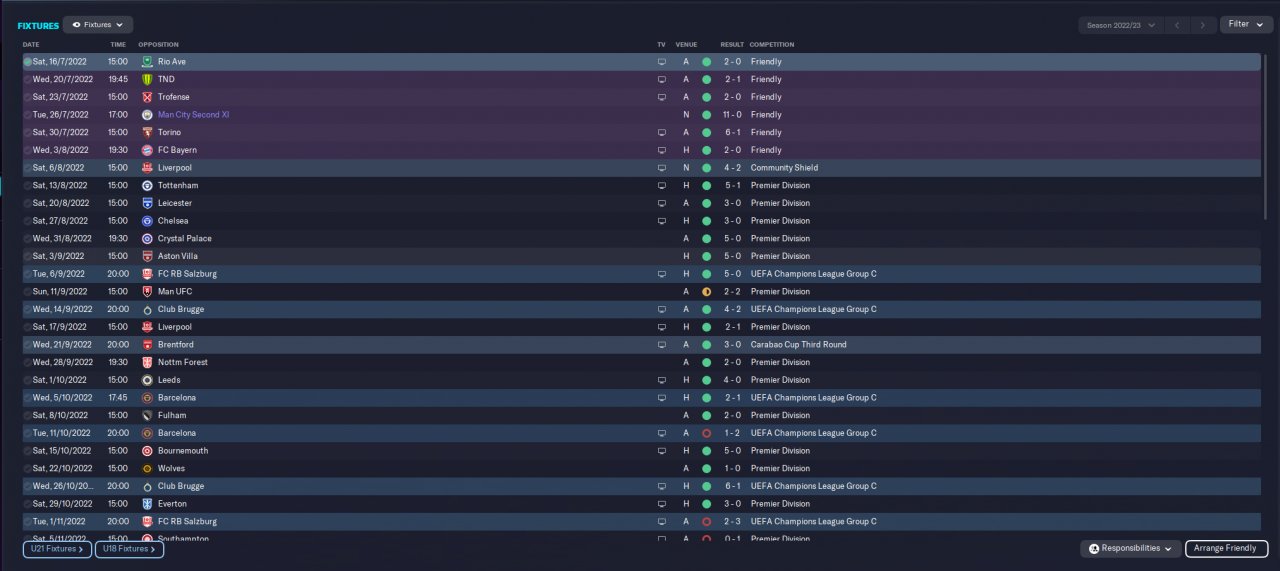This screenshot has width=1280, height=571.
Task: Open the Season 2022/23 selector
Action: point(1121,25)
